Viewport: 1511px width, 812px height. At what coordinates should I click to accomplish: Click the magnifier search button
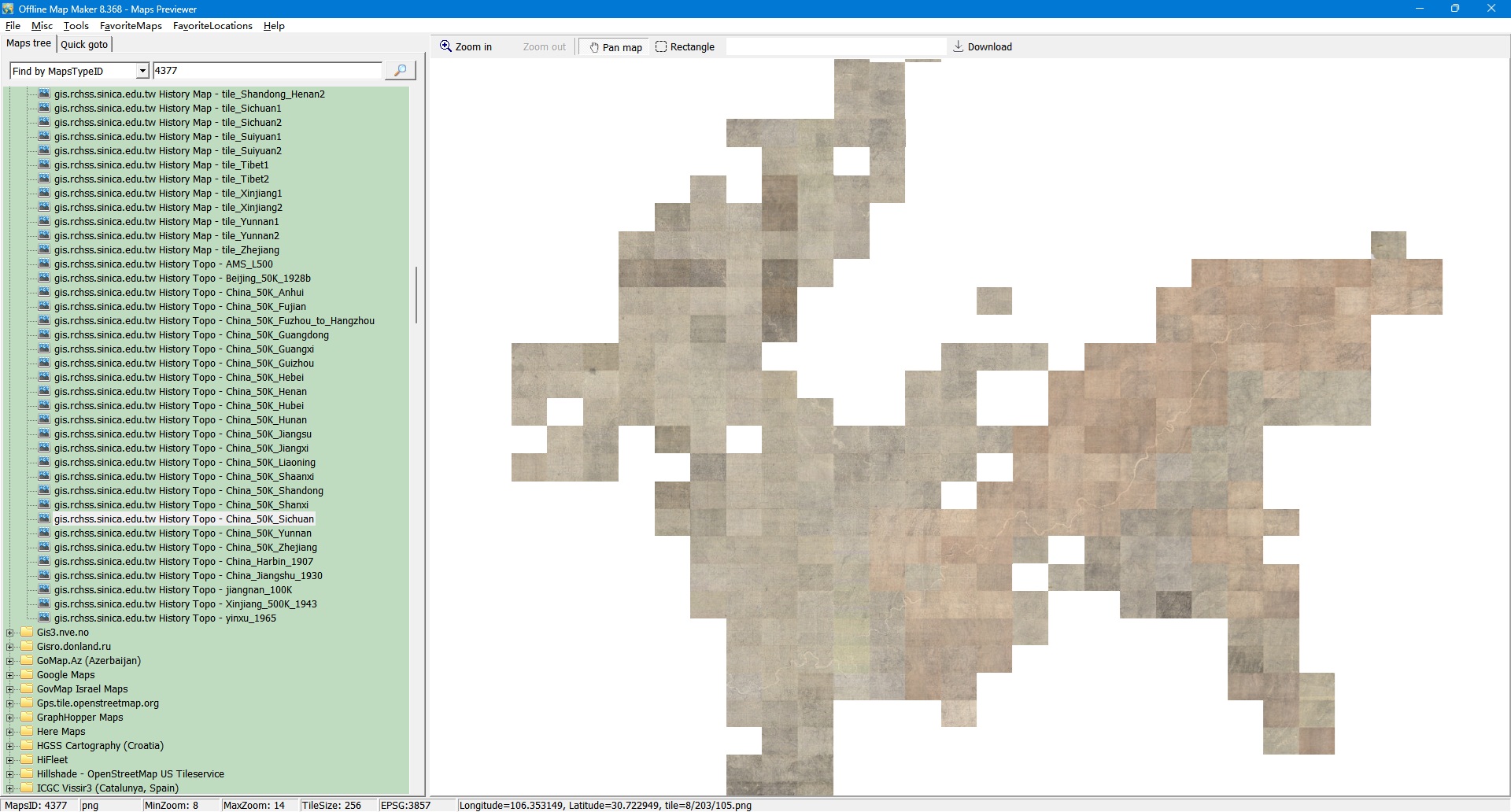(400, 71)
